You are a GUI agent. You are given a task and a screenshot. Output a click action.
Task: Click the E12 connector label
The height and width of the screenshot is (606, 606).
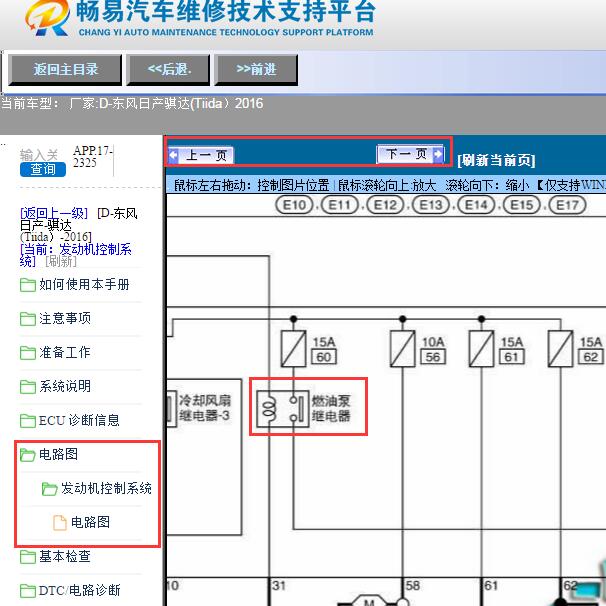pos(385,205)
